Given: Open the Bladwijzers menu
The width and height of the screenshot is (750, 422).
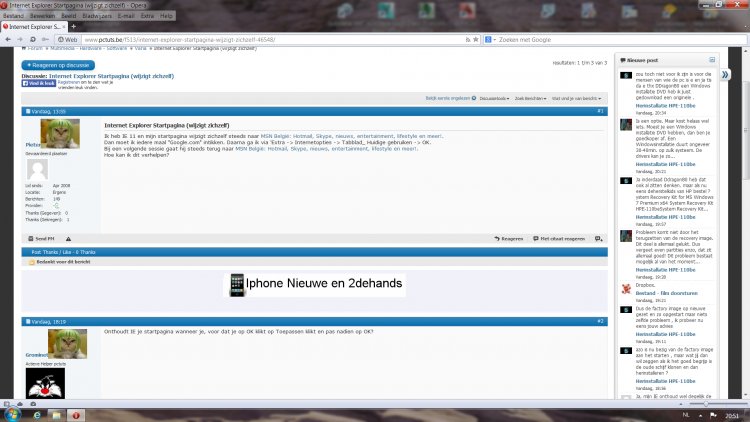Looking at the screenshot, I should [97, 16].
